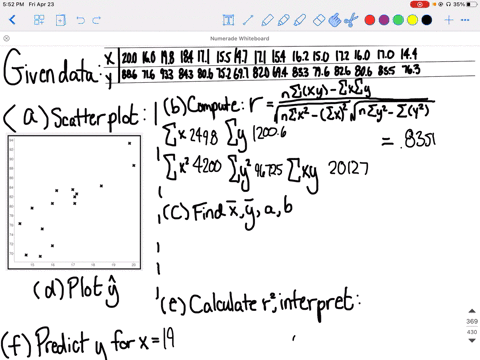
Task: Tap the red screen recording indicator
Action: (x=420, y=4)
